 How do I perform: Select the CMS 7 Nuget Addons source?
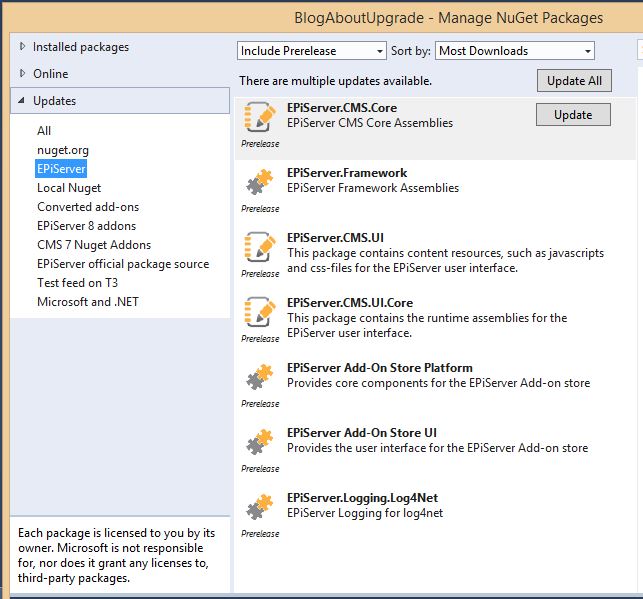tap(94, 245)
